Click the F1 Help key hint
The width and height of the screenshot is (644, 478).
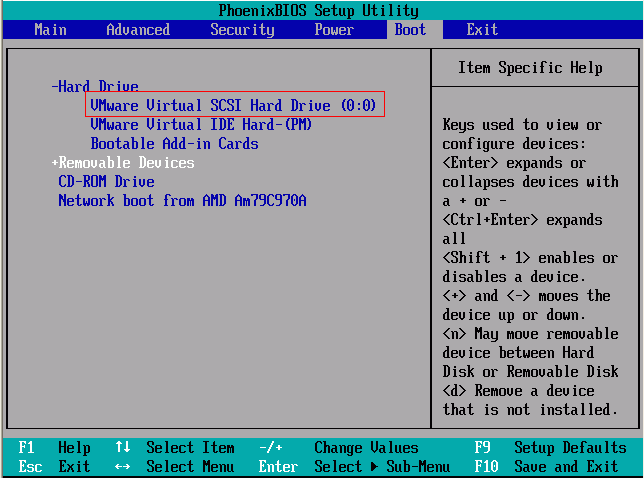point(54,448)
